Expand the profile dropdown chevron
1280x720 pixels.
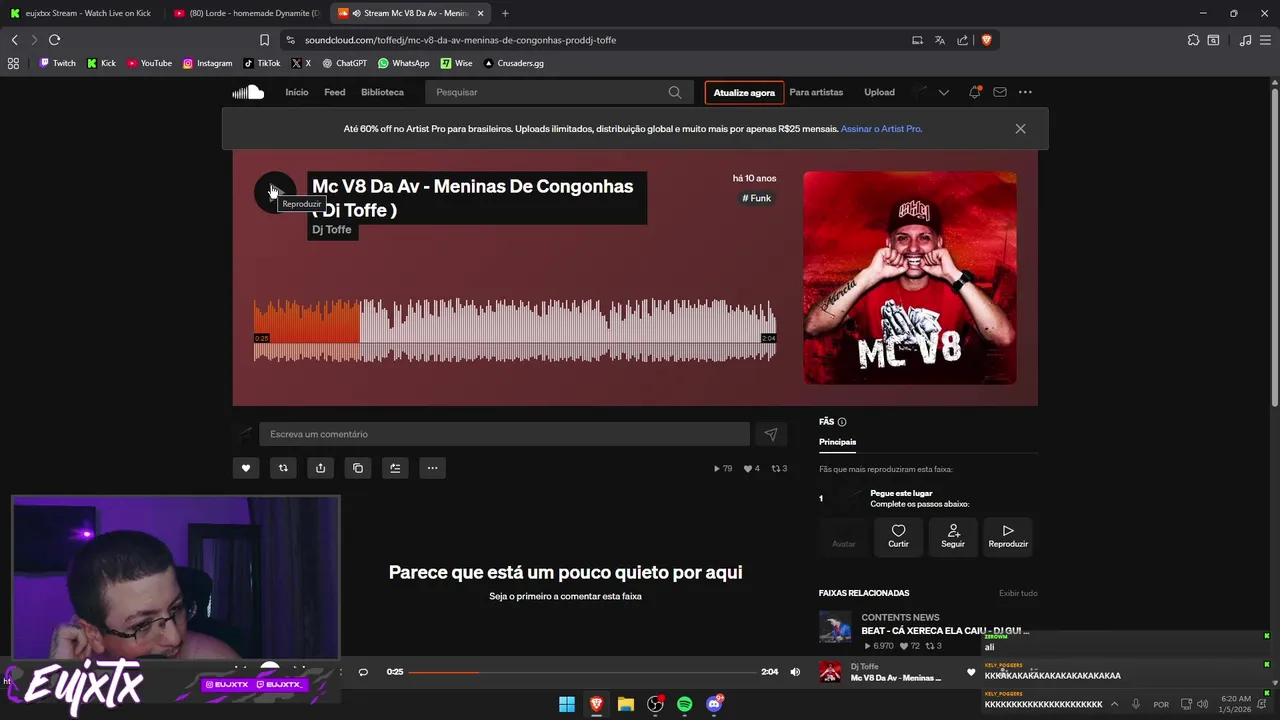tap(943, 92)
